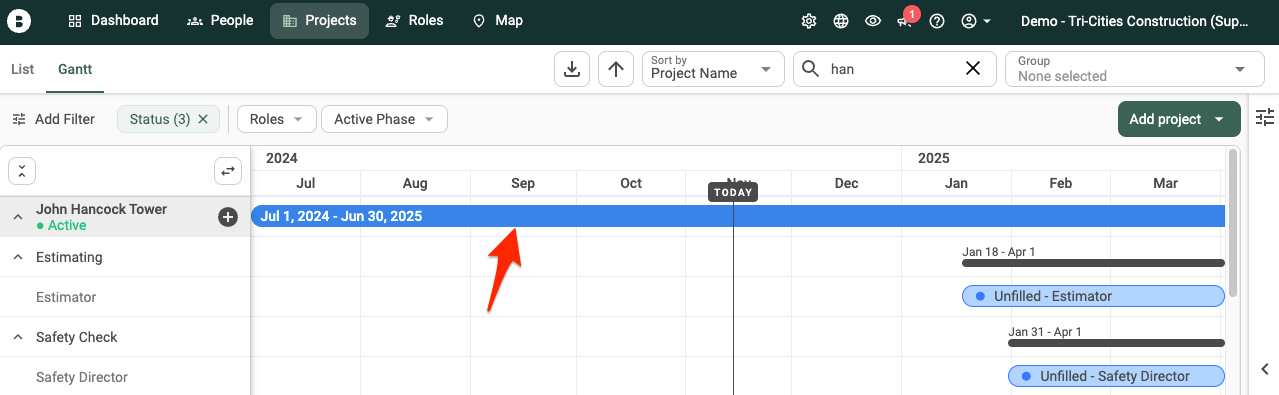Open display settings sliders icon at right
This screenshot has height=395, width=1279.
pyautogui.click(x=1264, y=116)
